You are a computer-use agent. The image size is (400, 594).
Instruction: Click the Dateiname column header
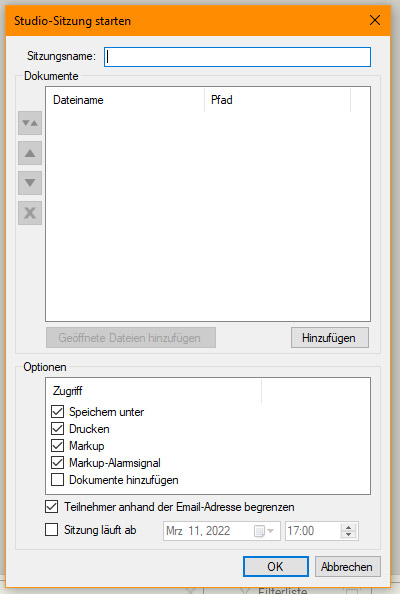click(x=125, y=100)
